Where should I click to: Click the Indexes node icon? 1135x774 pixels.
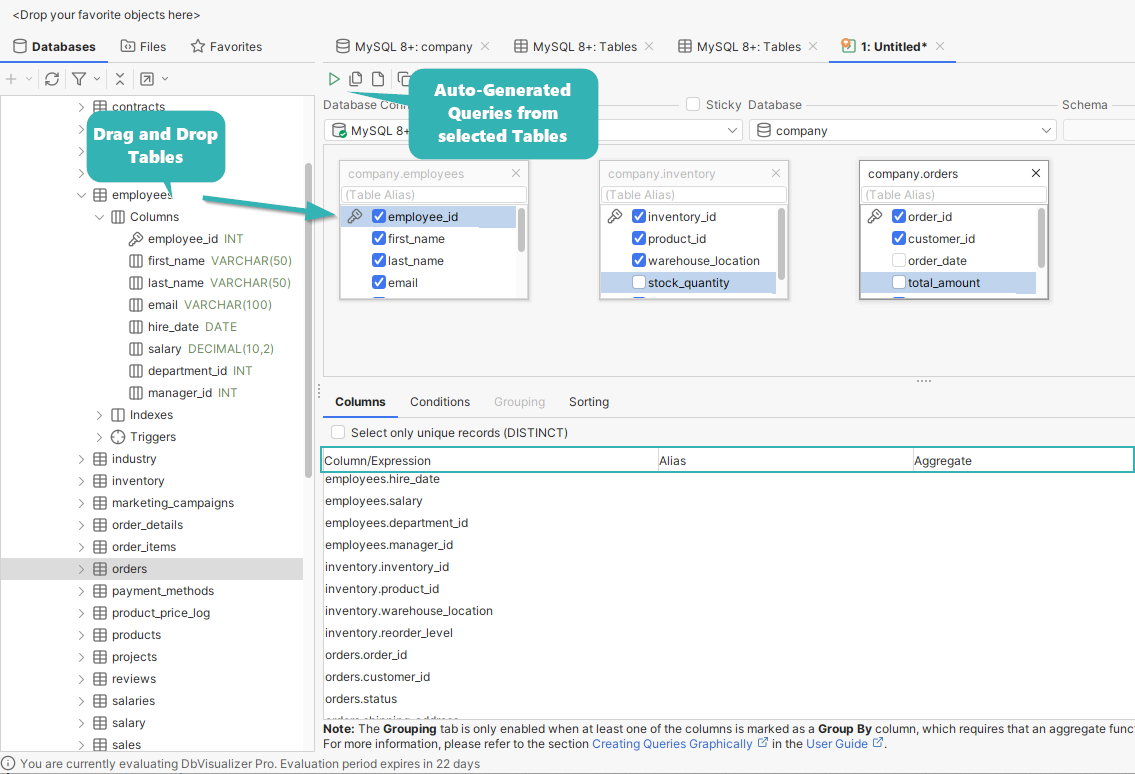click(118, 415)
